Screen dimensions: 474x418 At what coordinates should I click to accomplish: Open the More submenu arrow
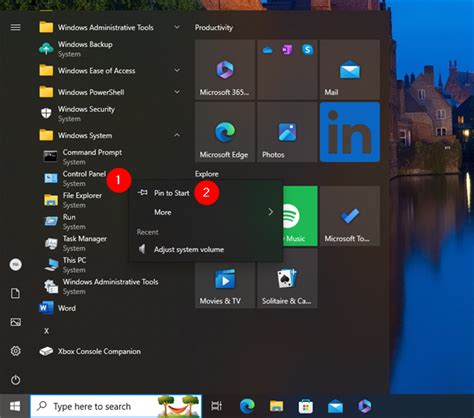point(271,212)
